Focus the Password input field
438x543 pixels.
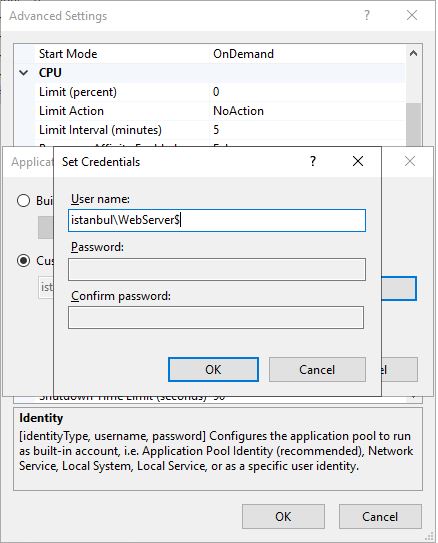point(217,269)
